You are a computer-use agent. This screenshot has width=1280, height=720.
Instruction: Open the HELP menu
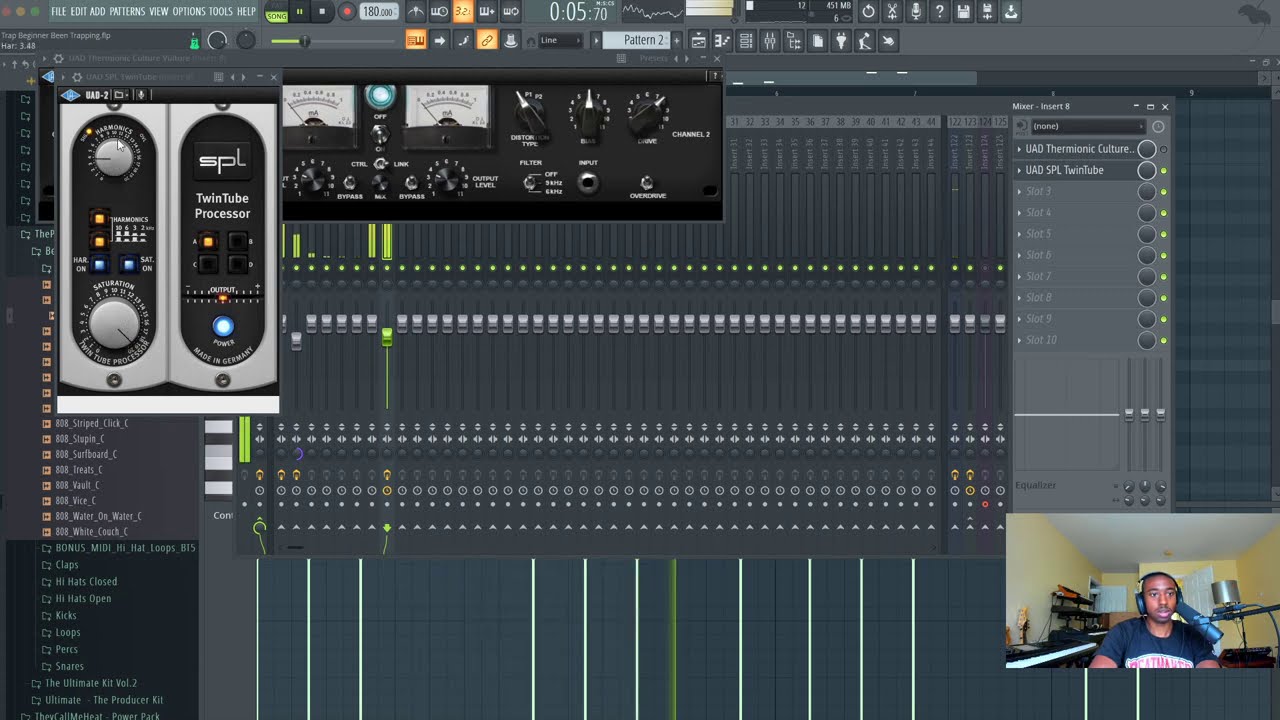pyautogui.click(x=246, y=12)
